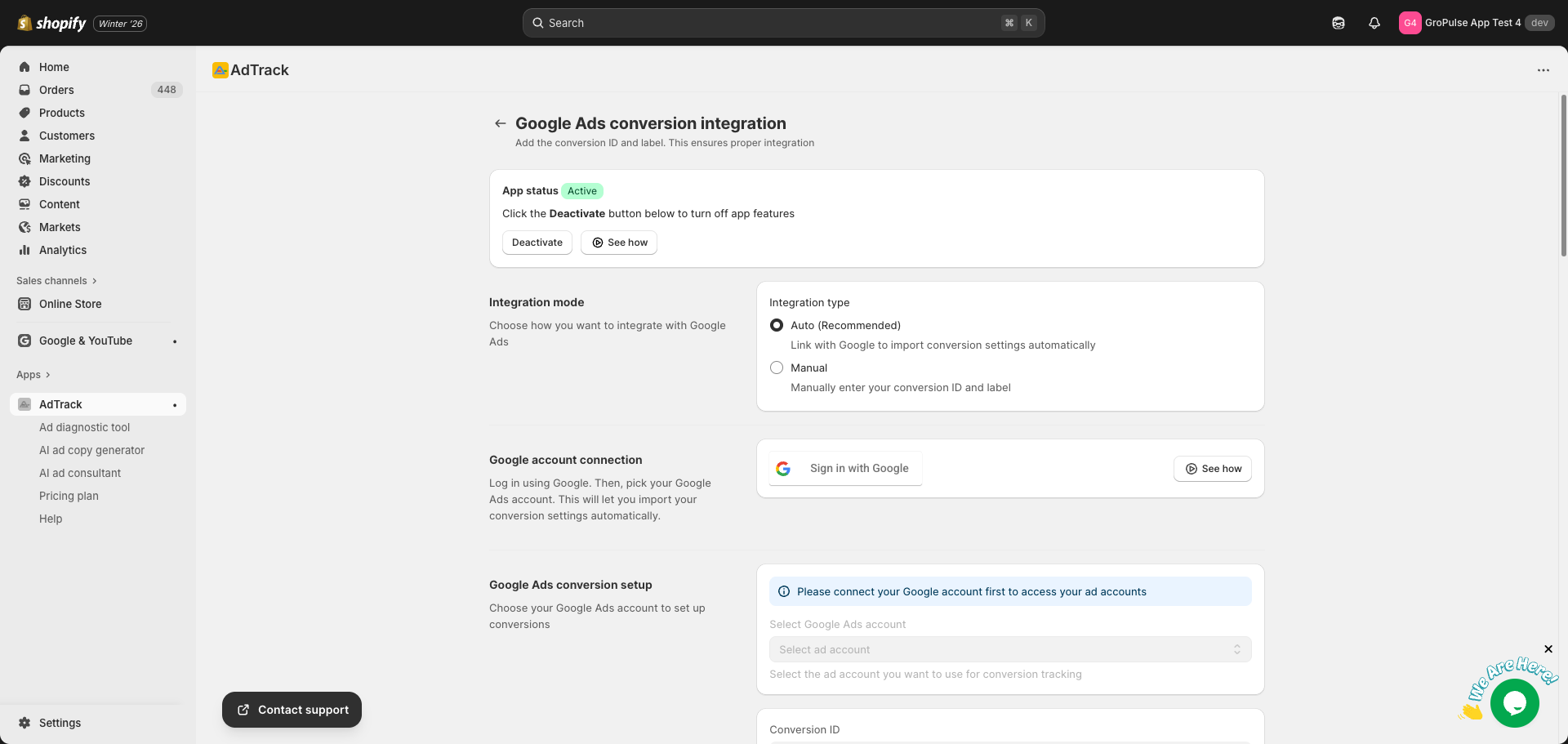Open the Marketing section icon
The height and width of the screenshot is (744, 1568).
pyautogui.click(x=24, y=158)
